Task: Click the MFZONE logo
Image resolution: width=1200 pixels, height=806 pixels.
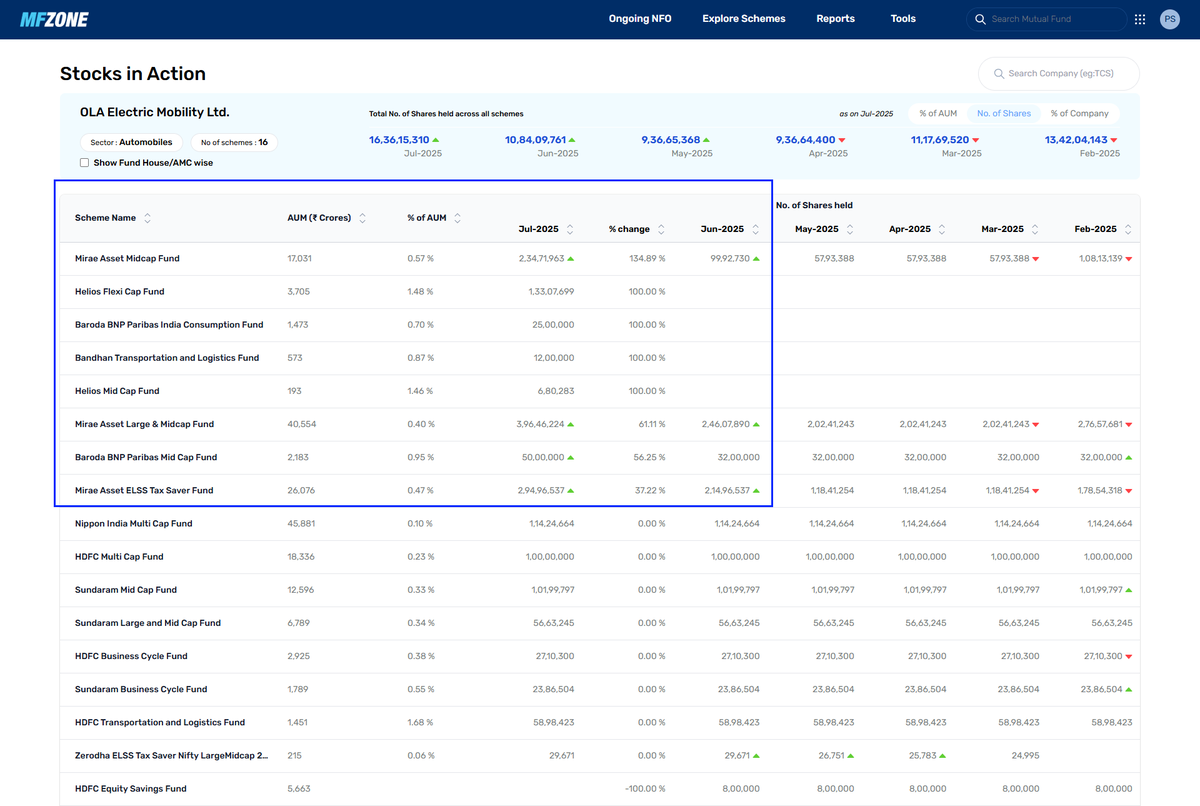Action: (54, 19)
